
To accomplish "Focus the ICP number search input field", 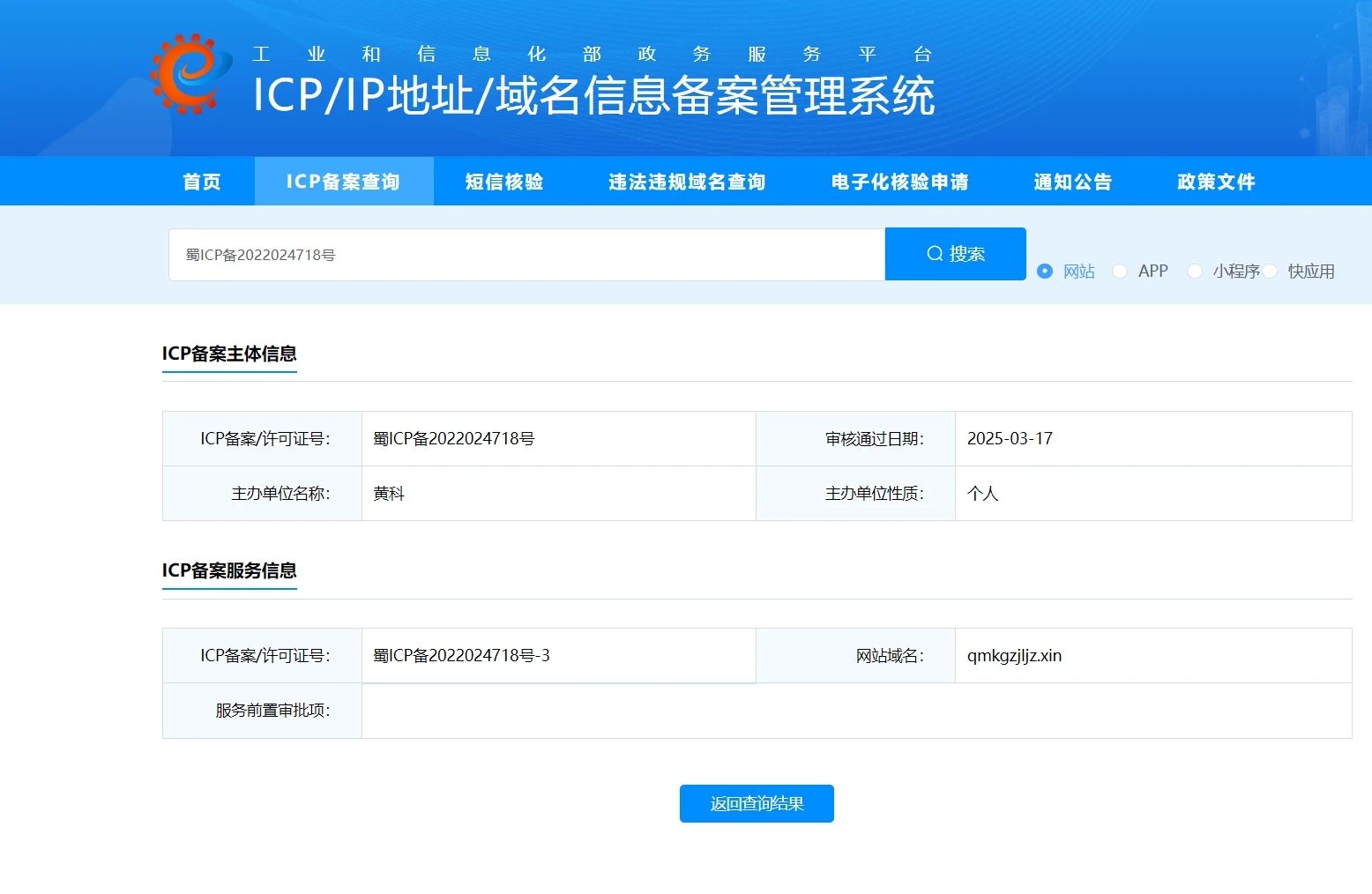I will coord(526,255).
